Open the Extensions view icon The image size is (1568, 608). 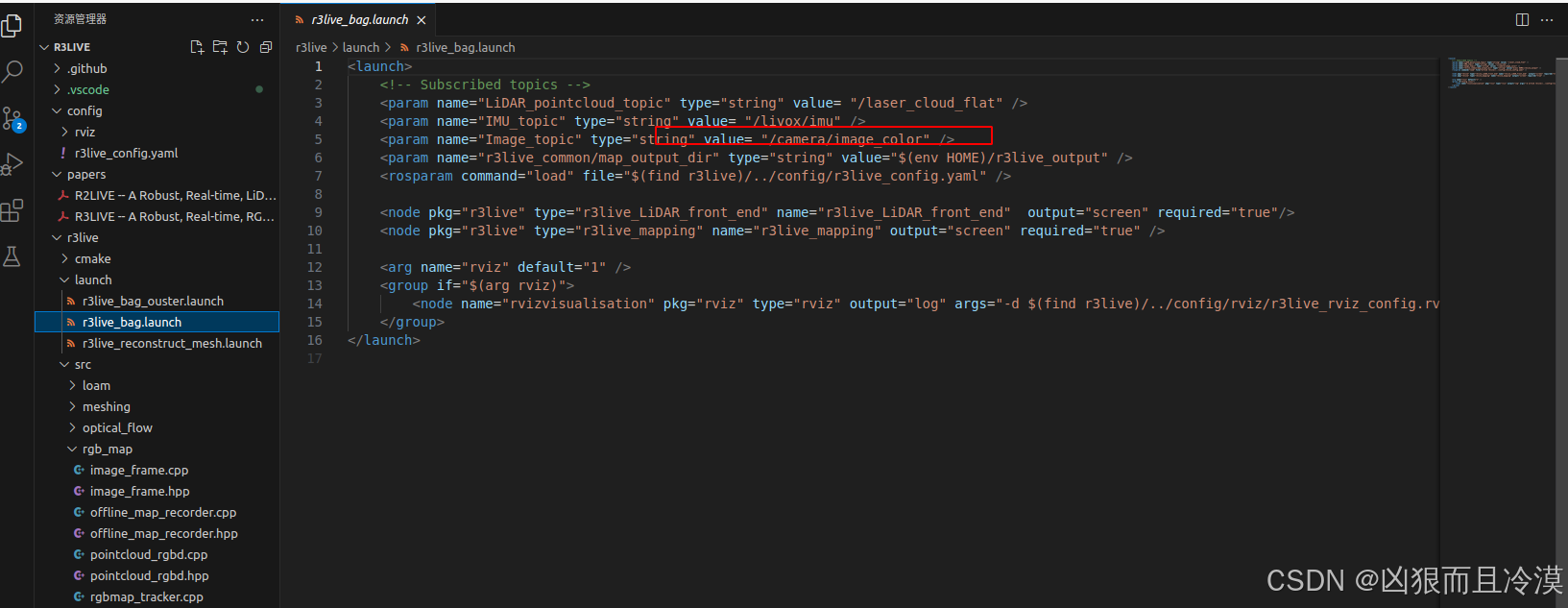point(12,210)
